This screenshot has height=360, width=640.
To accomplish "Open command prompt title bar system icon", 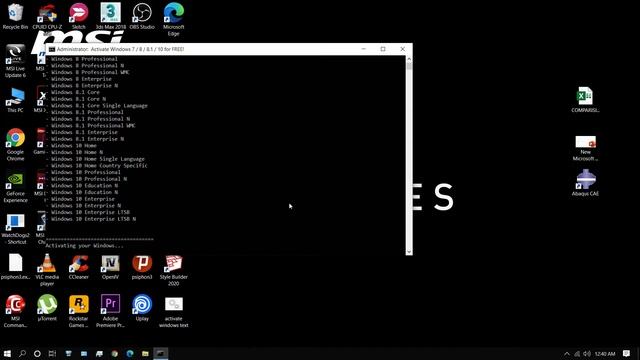I will pos(52,49).
